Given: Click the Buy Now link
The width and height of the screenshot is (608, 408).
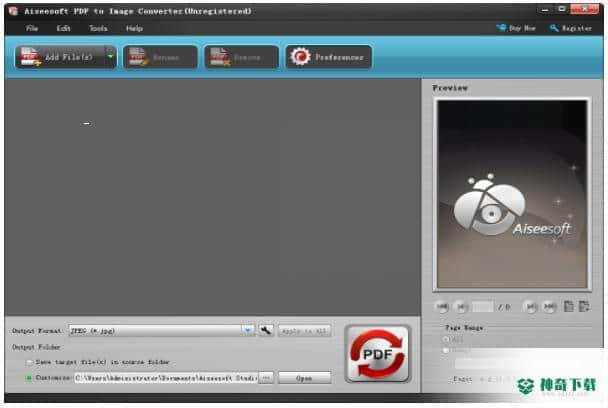Looking at the screenshot, I should click(x=516, y=28).
